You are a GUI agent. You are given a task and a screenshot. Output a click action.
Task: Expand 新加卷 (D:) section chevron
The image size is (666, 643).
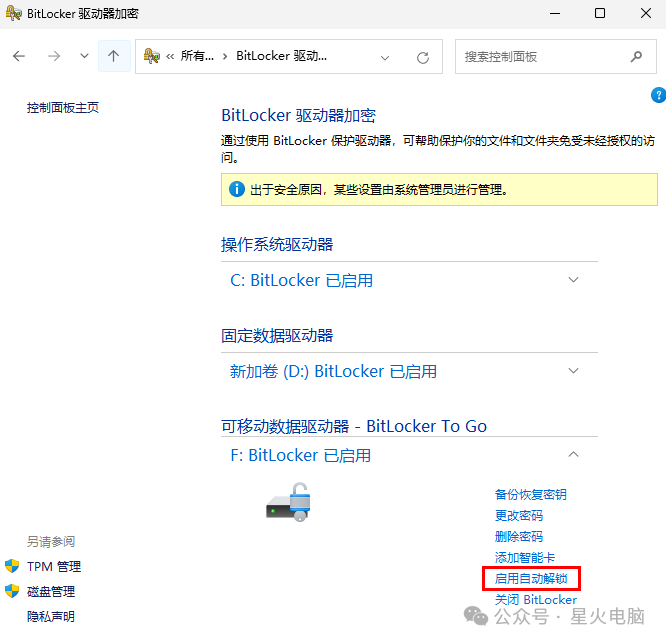click(x=573, y=370)
